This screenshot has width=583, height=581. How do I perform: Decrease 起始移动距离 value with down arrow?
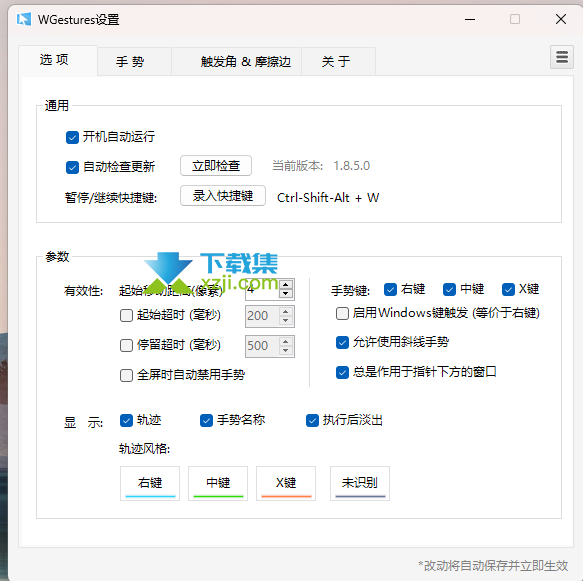tap(286, 294)
